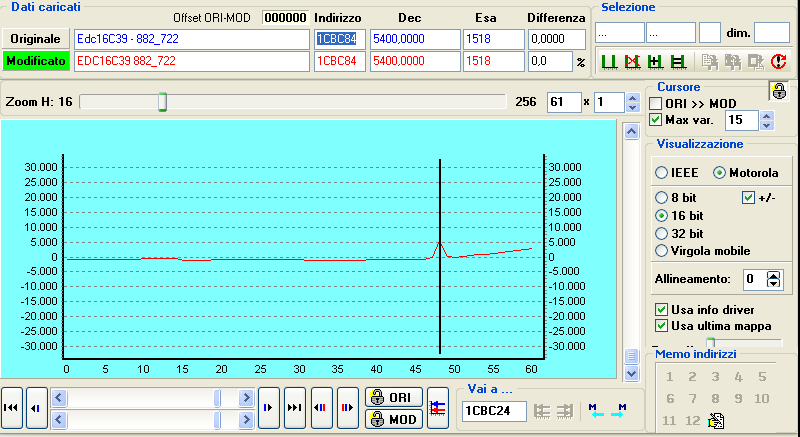The height and width of the screenshot is (437, 800).
Task: Click the padlock icon beside Cursore
Action: [776, 91]
